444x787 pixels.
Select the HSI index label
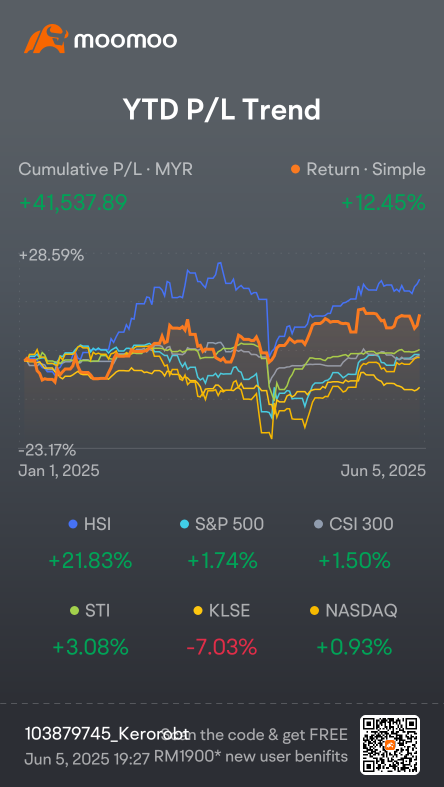[x=98, y=524]
